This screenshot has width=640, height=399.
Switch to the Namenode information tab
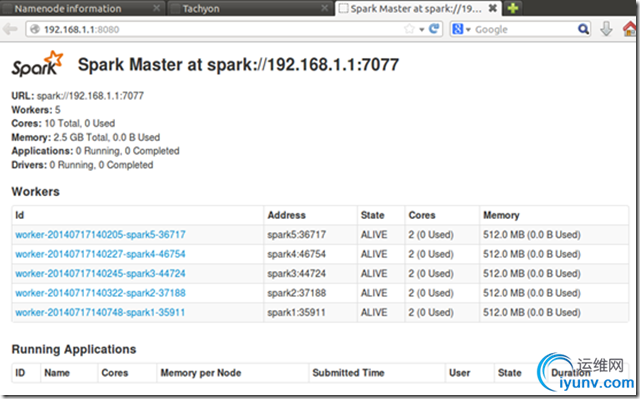click(82, 8)
